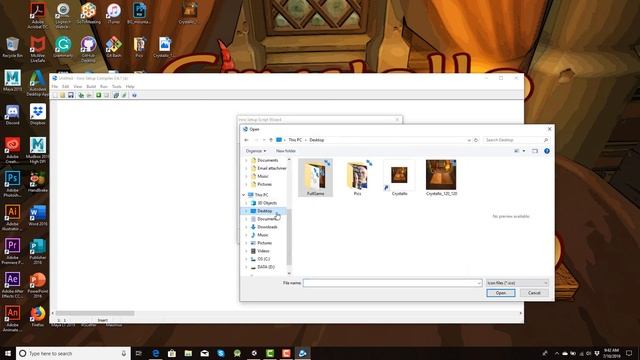Select the Adobe Illustrator desktop icon
The width and height of the screenshot is (640, 360).
click(x=12, y=218)
